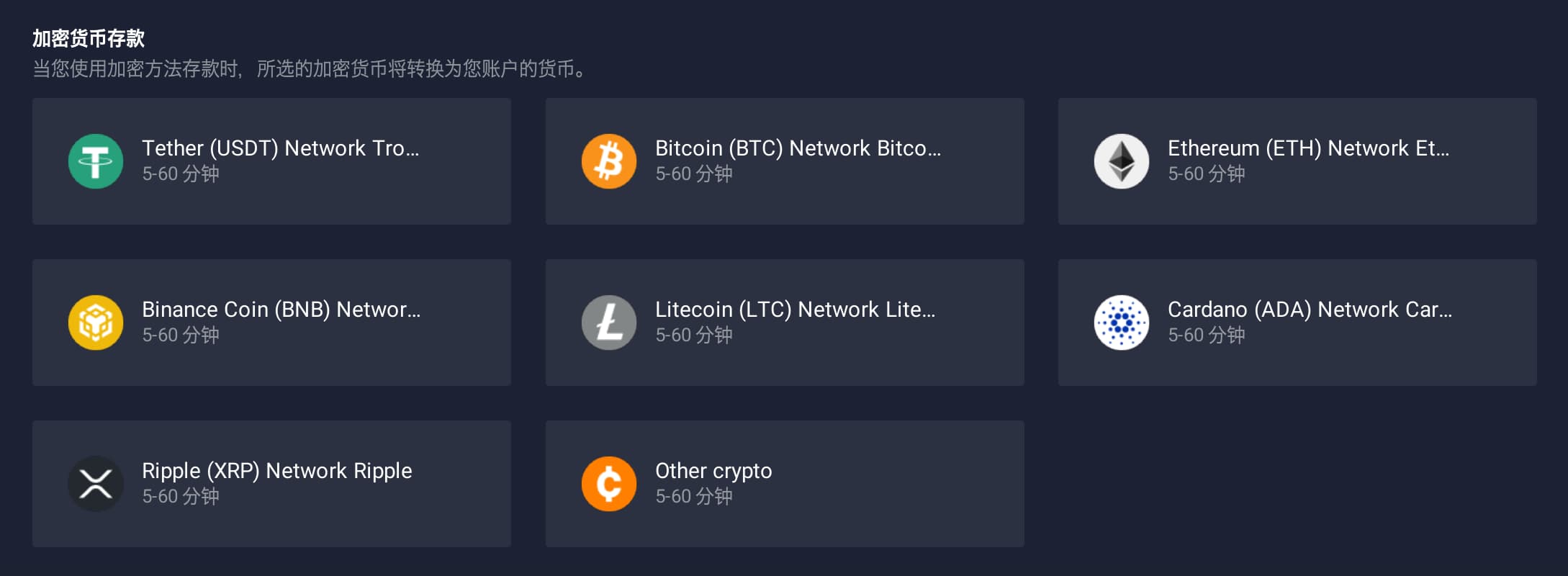Select the gray Litecoin logo icon

(x=609, y=323)
